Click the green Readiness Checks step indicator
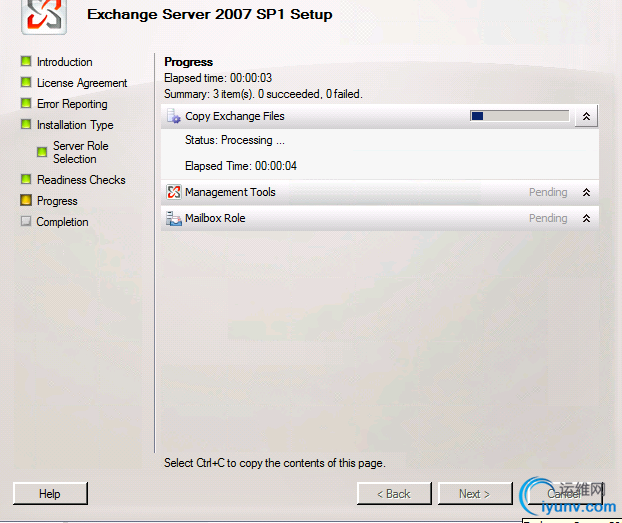This screenshot has height=523, width=622. [x=26, y=179]
